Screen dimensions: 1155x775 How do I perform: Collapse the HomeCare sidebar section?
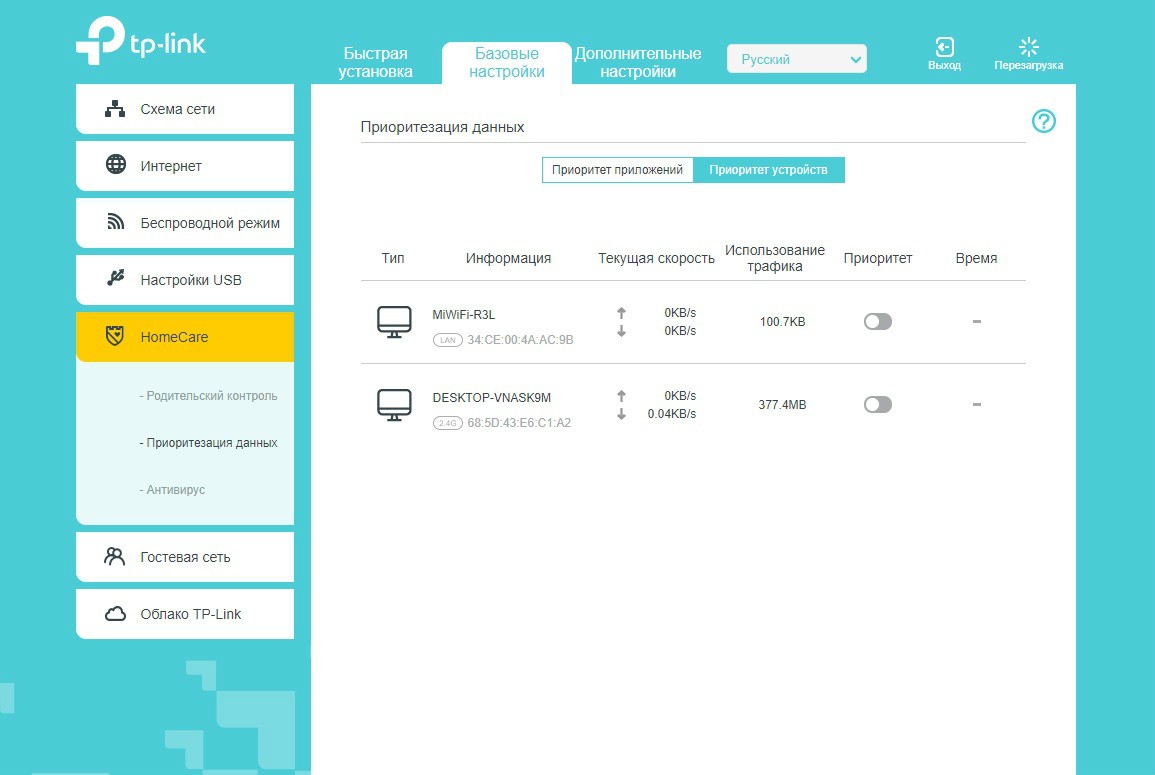click(185, 337)
